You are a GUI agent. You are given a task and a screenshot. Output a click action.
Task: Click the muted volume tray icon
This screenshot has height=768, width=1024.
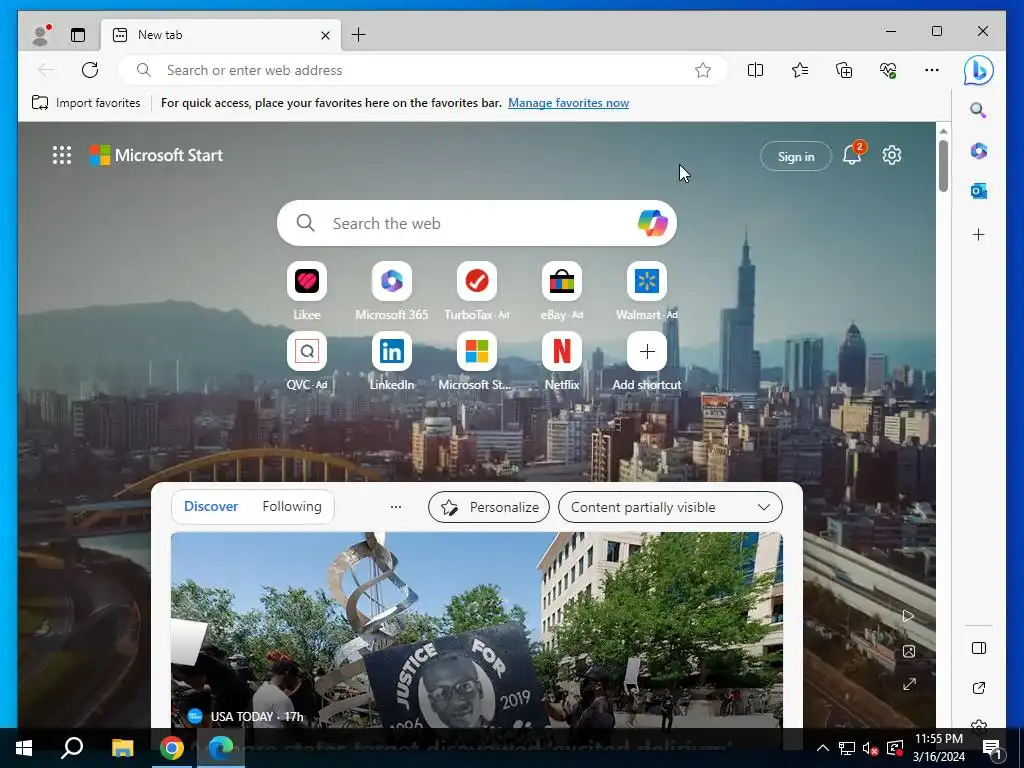tap(870, 748)
